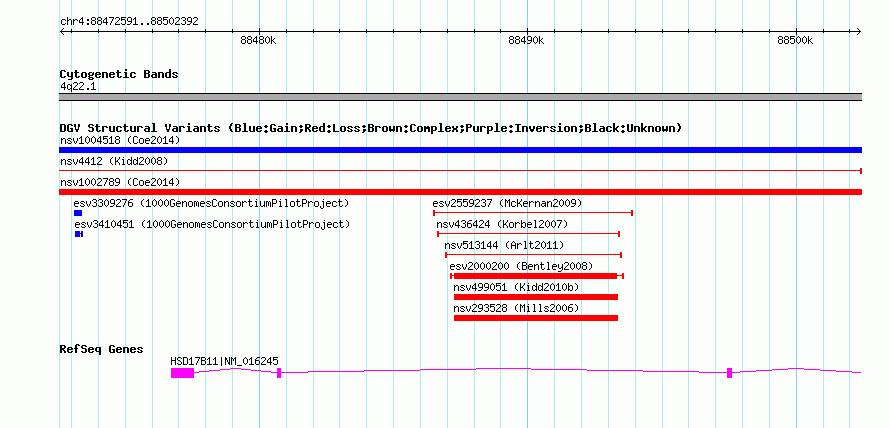Open the esv2000200 (Bentley2008) label
The width and height of the screenshot is (890, 428).
point(521,266)
